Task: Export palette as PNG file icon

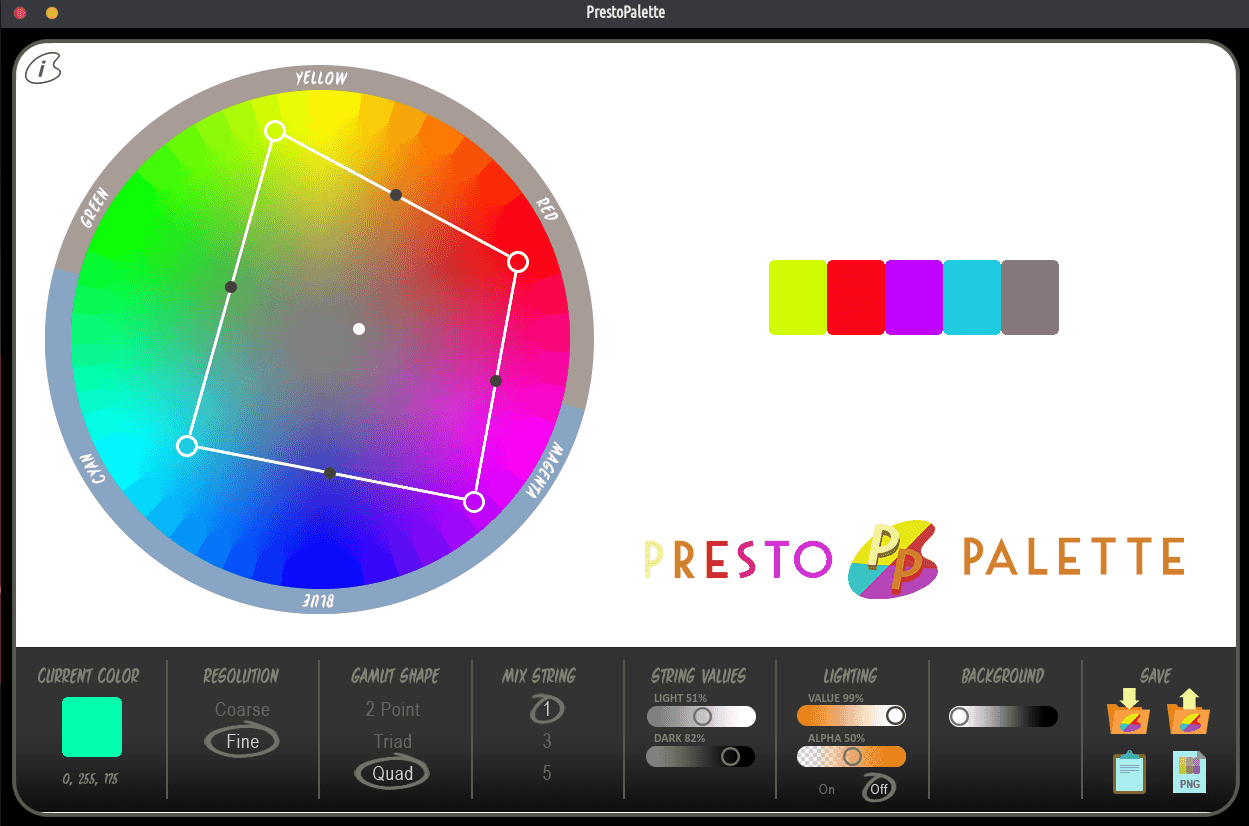Action: tap(1189, 773)
